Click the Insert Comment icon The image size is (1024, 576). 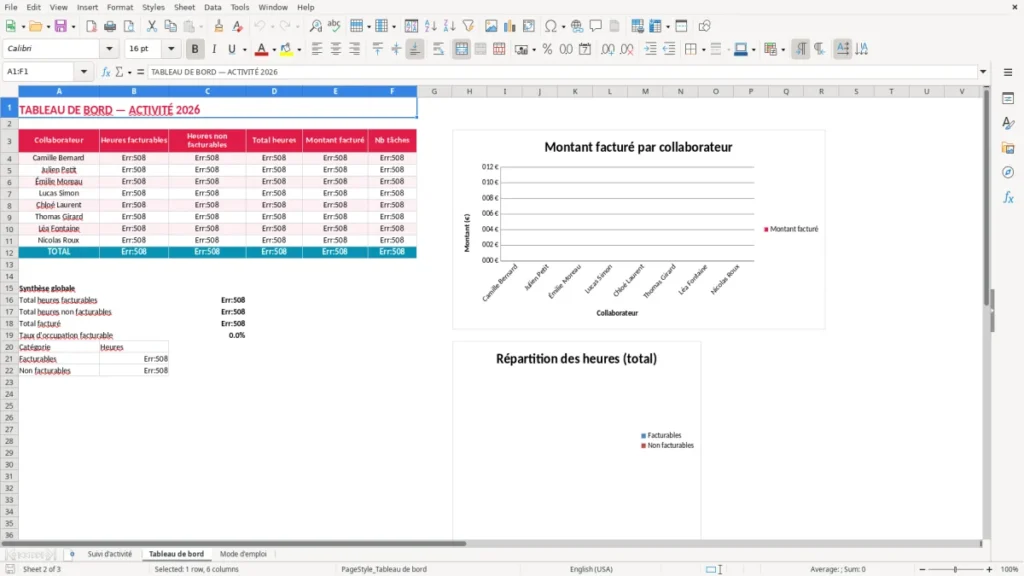click(x=596, y=26)
